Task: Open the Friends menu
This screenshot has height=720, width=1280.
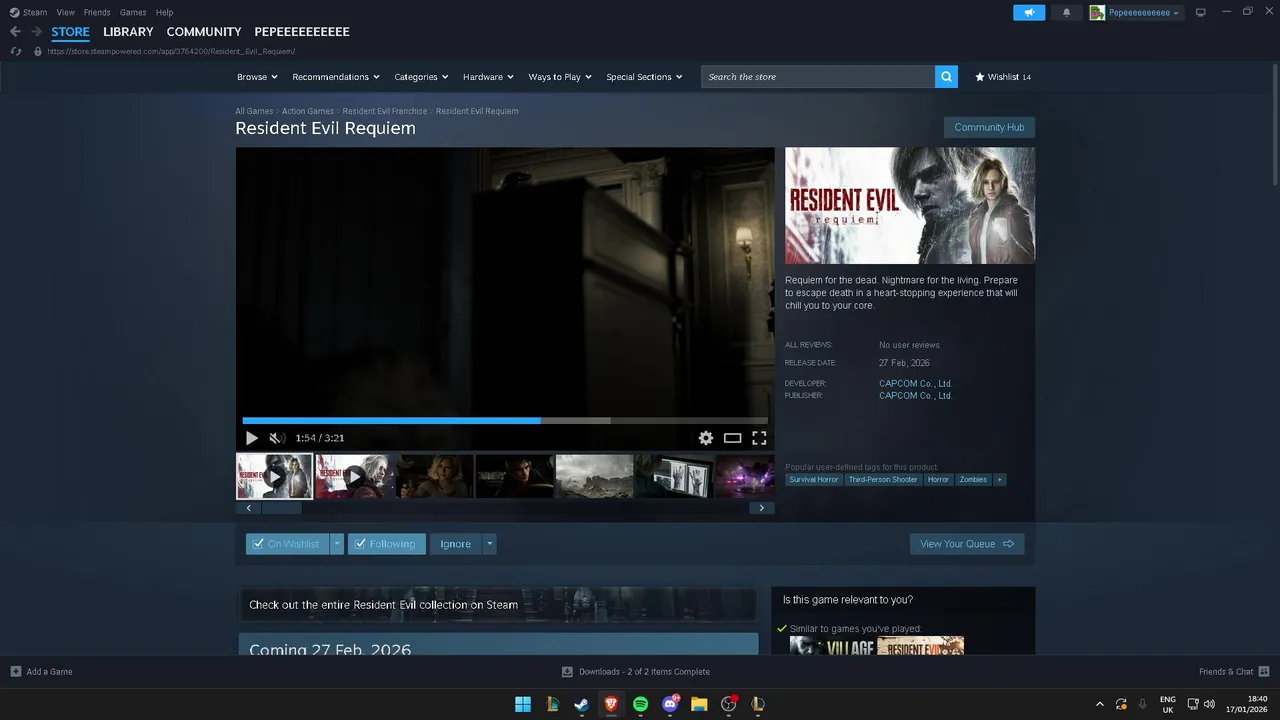Action: (x=97, y=12)
